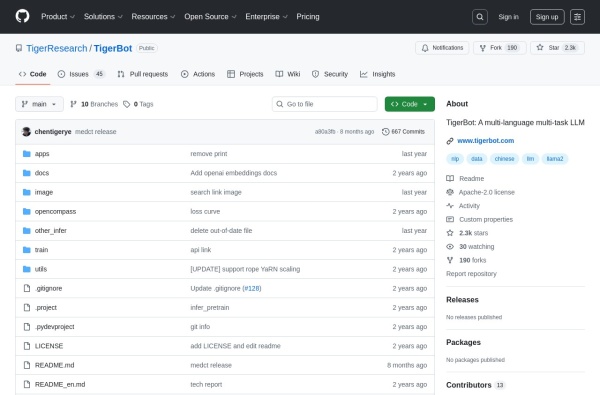Viewport: 600px width, 395px height.
Task: Expand the Solutions menu
Action: 103,16
